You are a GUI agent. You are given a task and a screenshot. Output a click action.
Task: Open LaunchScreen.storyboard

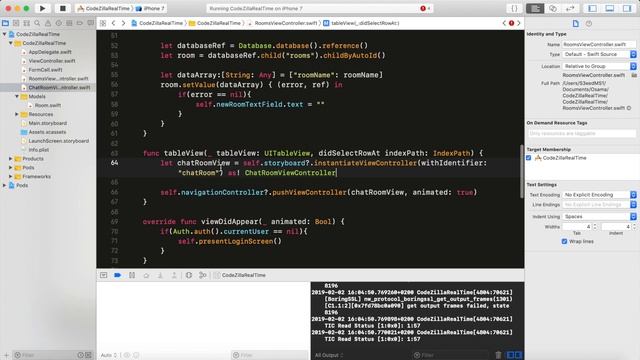[x=58, y=141]
